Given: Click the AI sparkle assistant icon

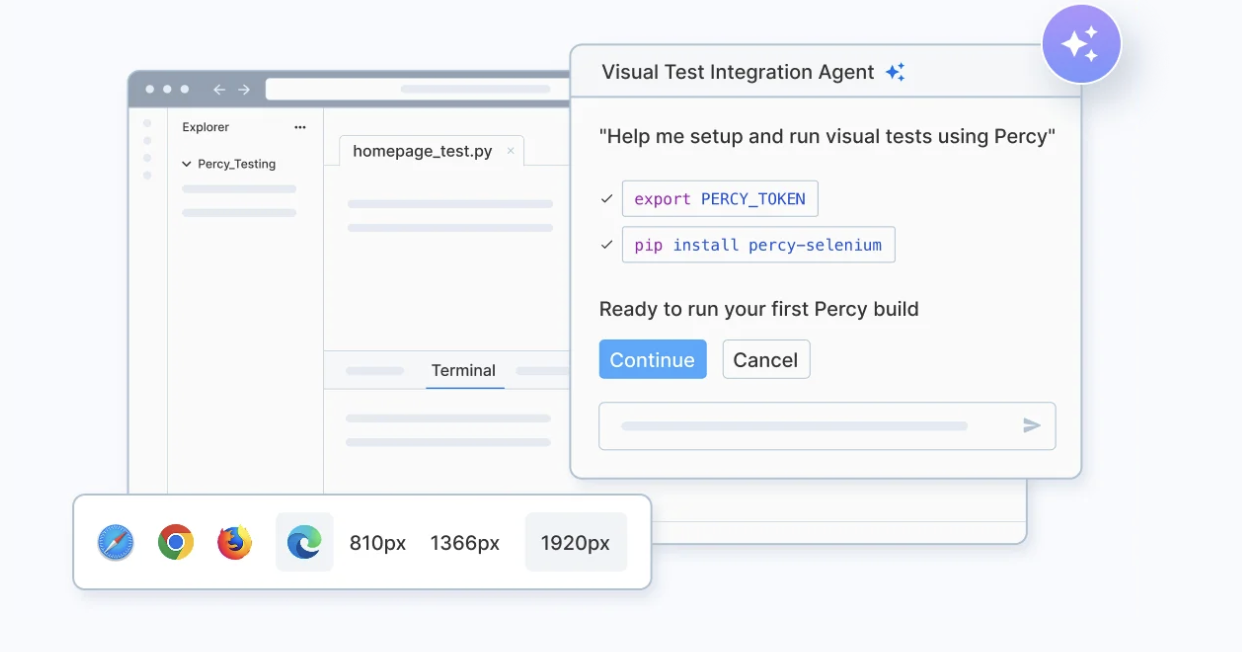Looking at the screenshot, I should pyautogui.click(x=1082, y=44).
